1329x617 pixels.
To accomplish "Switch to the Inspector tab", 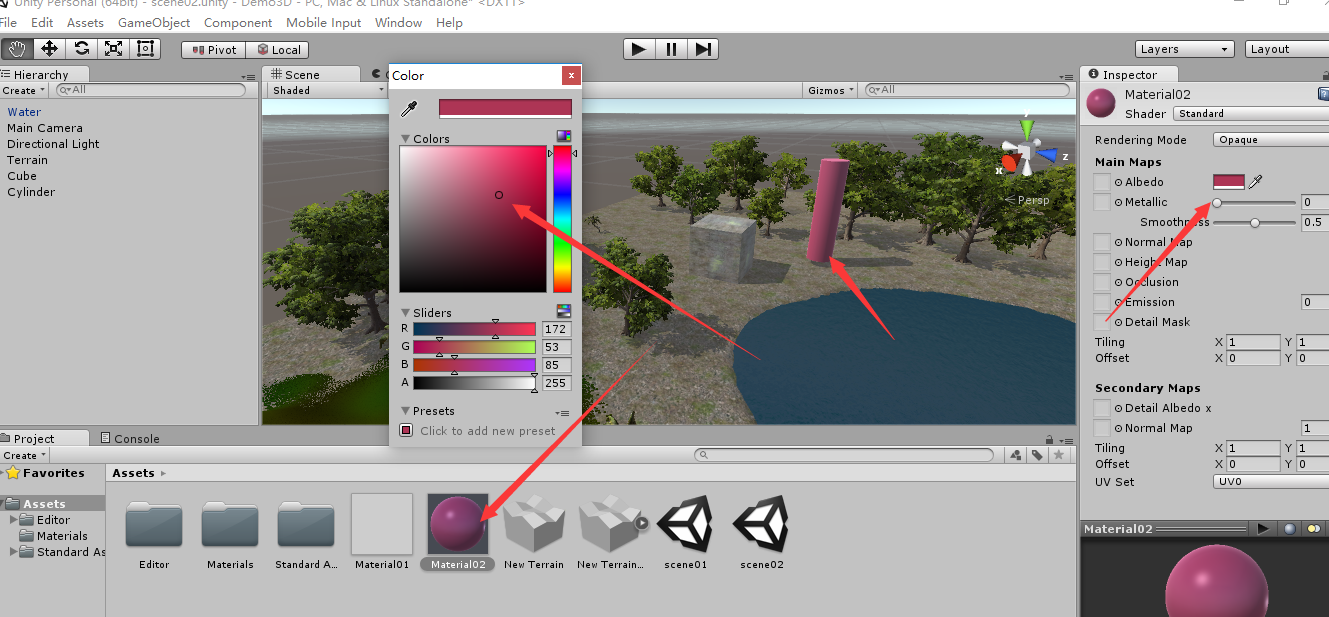I will click(x=1129, y=74).
